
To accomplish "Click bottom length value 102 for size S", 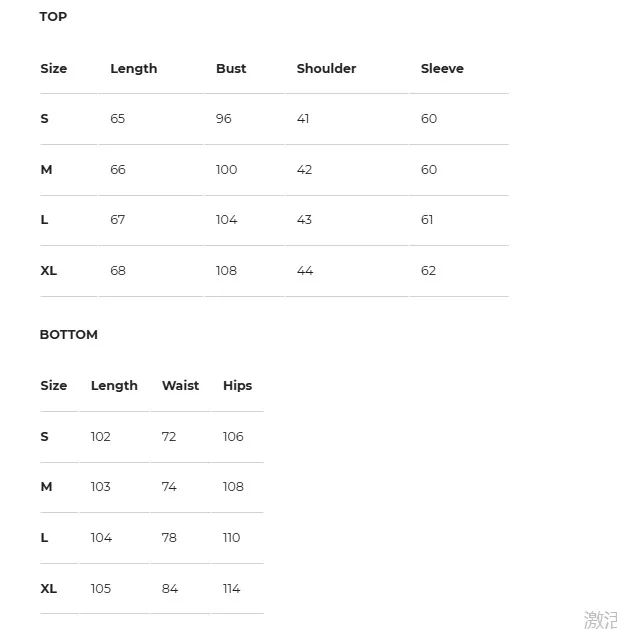I will pos(100,436).
